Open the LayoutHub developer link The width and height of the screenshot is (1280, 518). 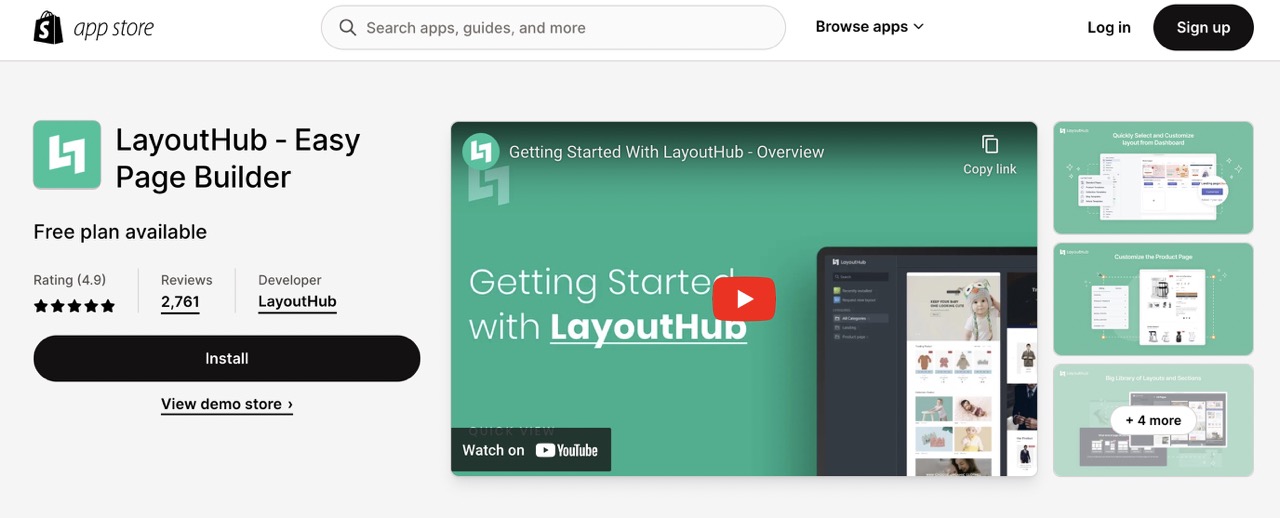click(297, 302)
